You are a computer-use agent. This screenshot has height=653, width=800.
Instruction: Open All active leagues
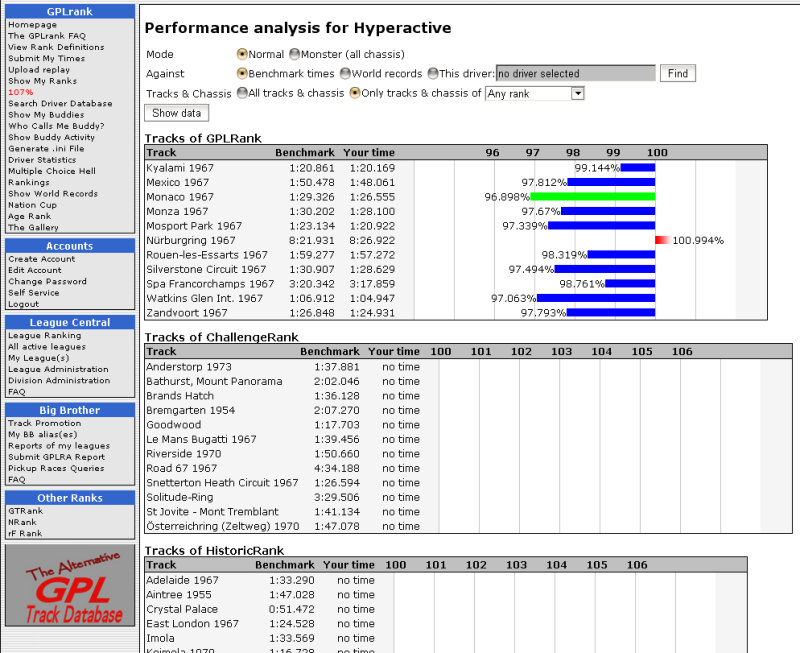click(47, 346)
